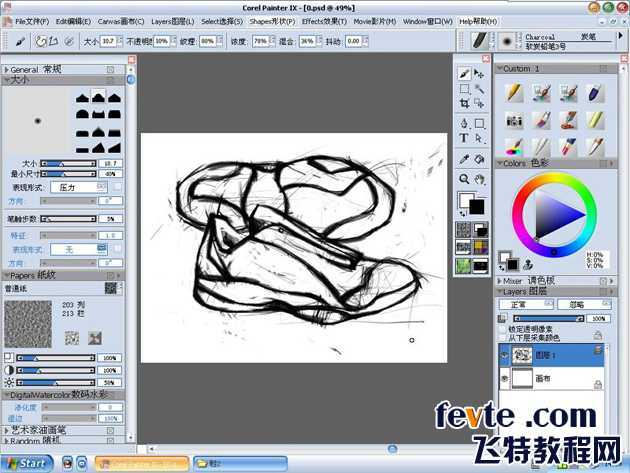Pick the yellow pencil in Custom palette

[513, 92]
